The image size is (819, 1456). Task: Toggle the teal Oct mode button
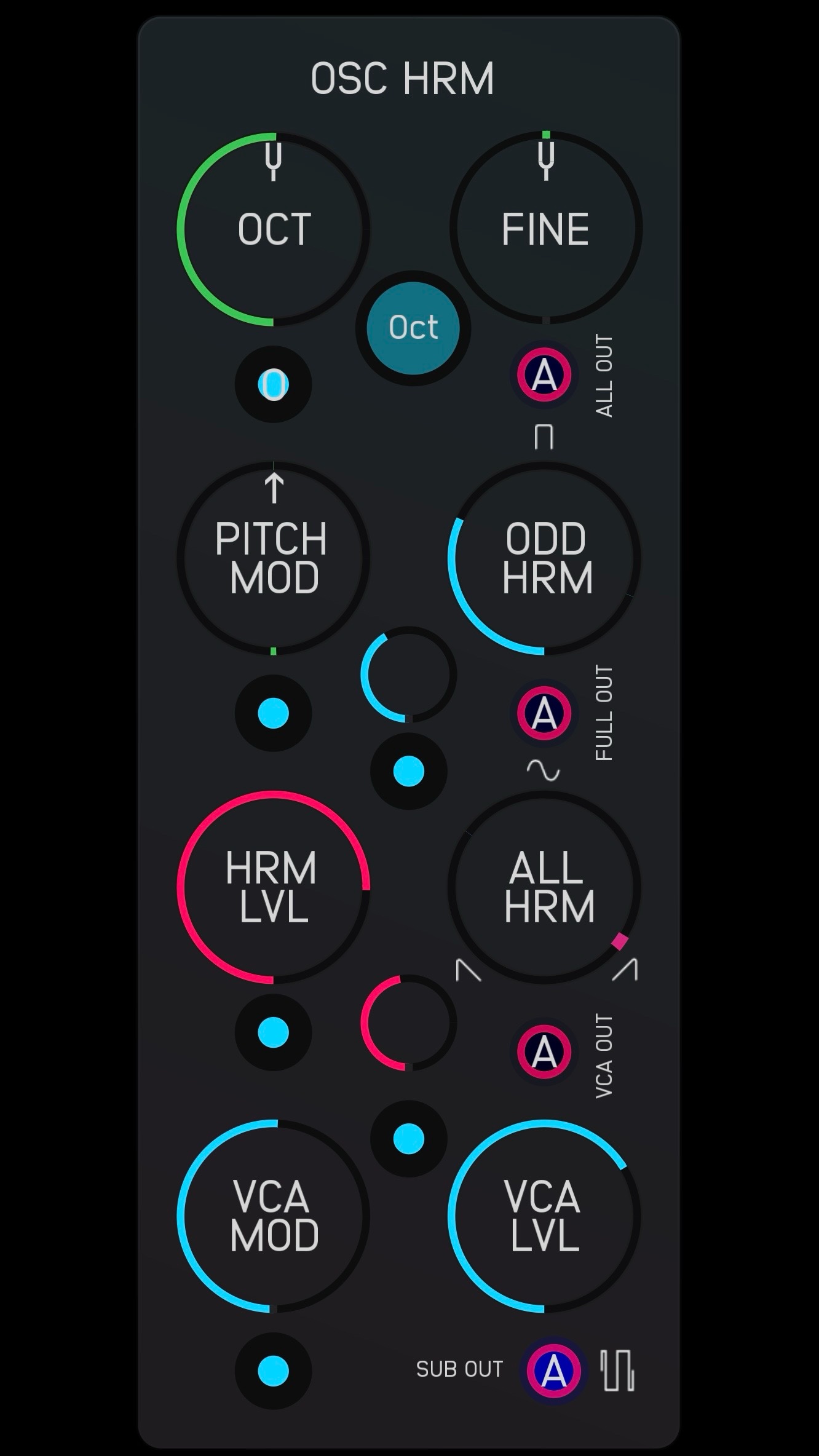click(x=413, y=328)
